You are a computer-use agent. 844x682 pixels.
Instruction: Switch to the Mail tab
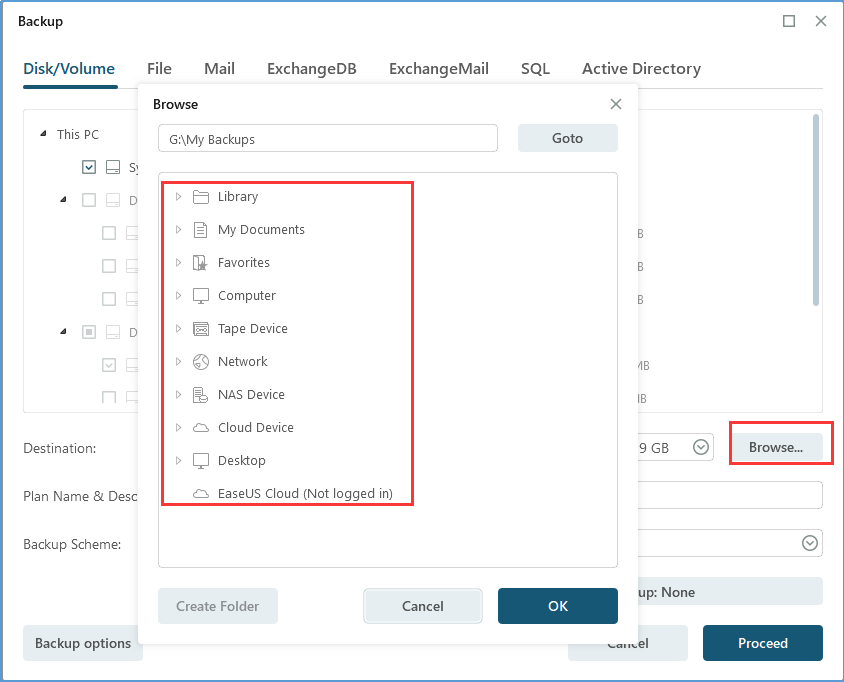pyautogui.click(x=220, y=69)
